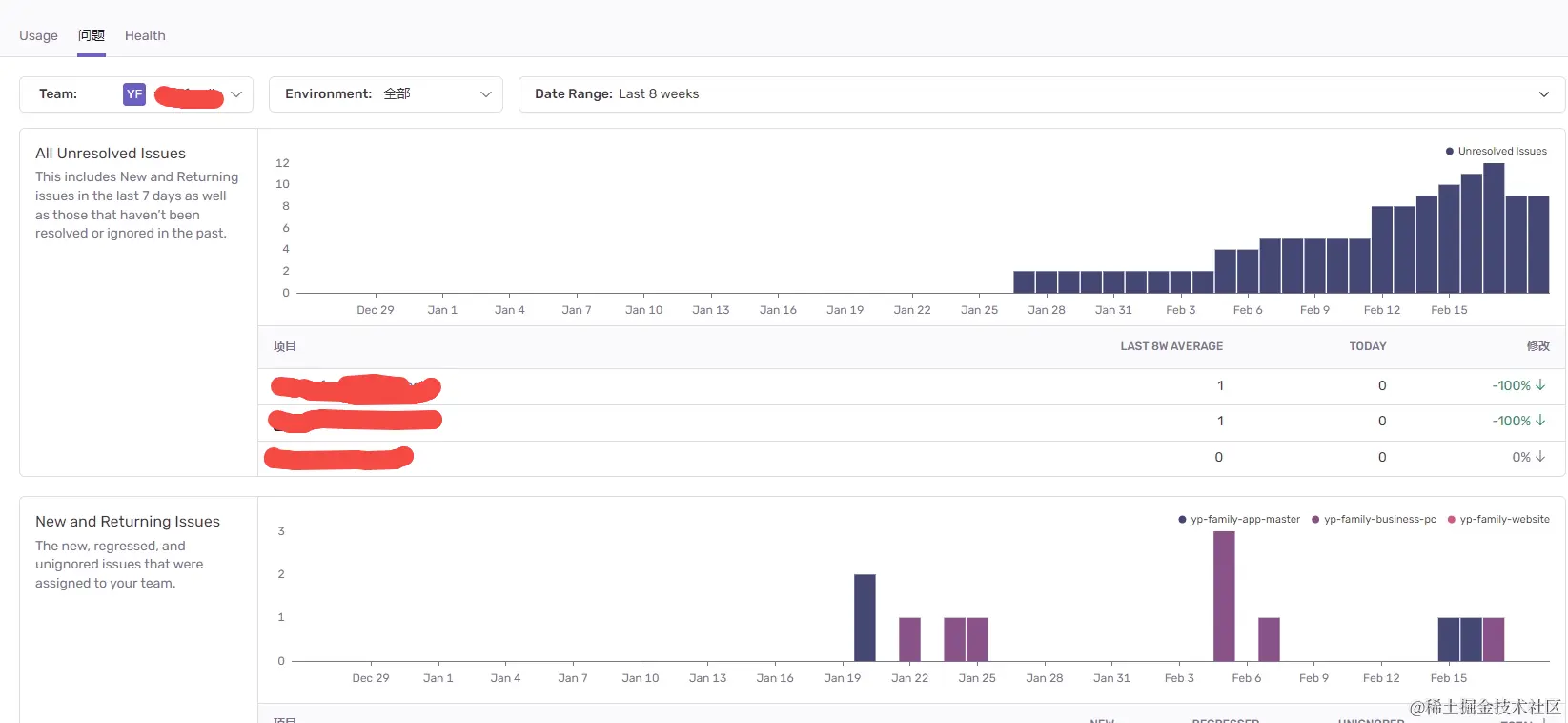This screenshot has height=723, width=1568.
Task: Open the Team dropdown selector
Action: [136, 94]
